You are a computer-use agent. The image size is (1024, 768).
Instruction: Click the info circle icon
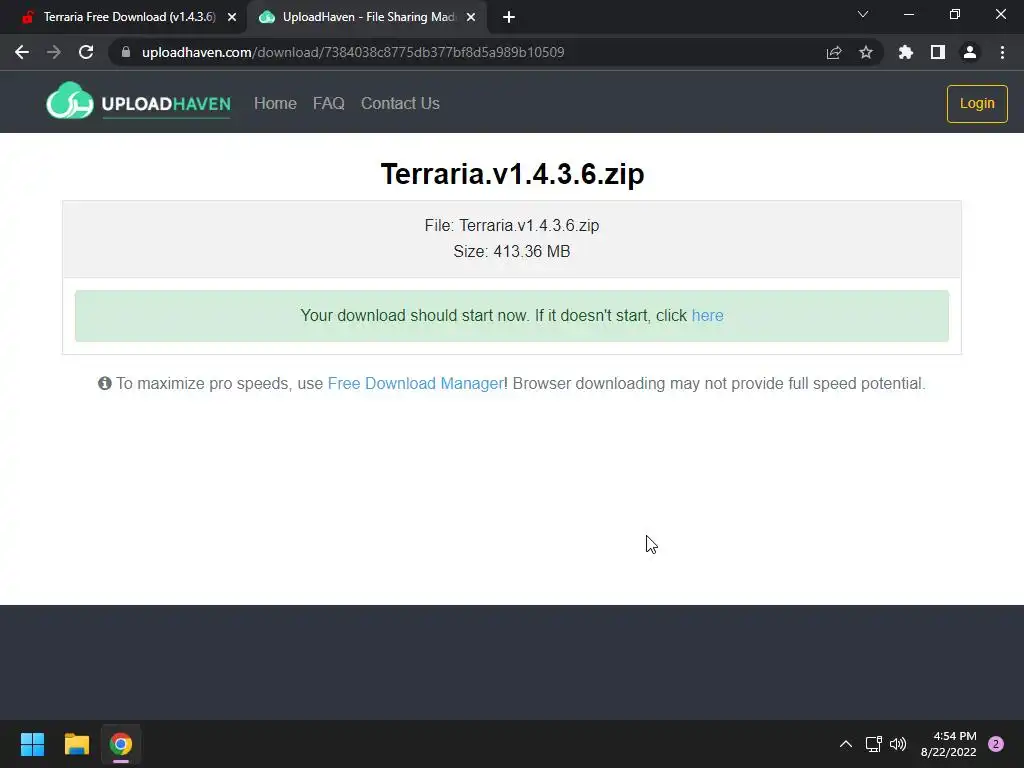(x=104, y=383)
